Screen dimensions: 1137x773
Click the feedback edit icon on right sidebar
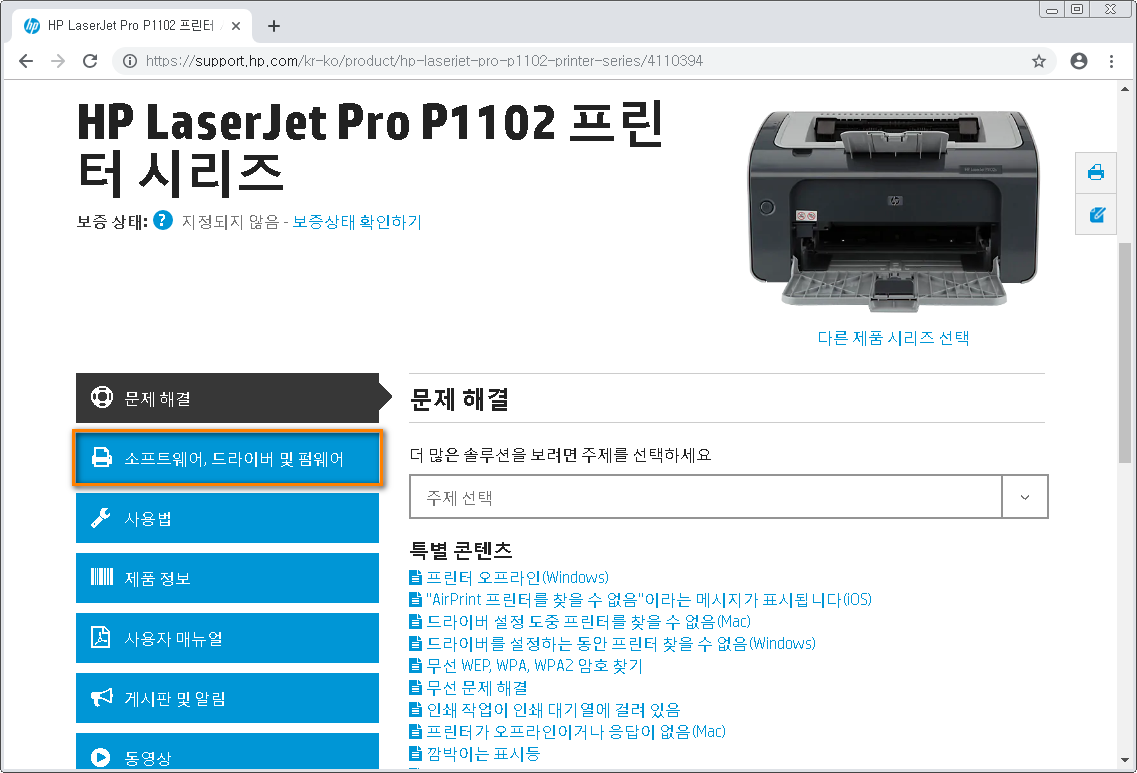(x=1096, y=215)
